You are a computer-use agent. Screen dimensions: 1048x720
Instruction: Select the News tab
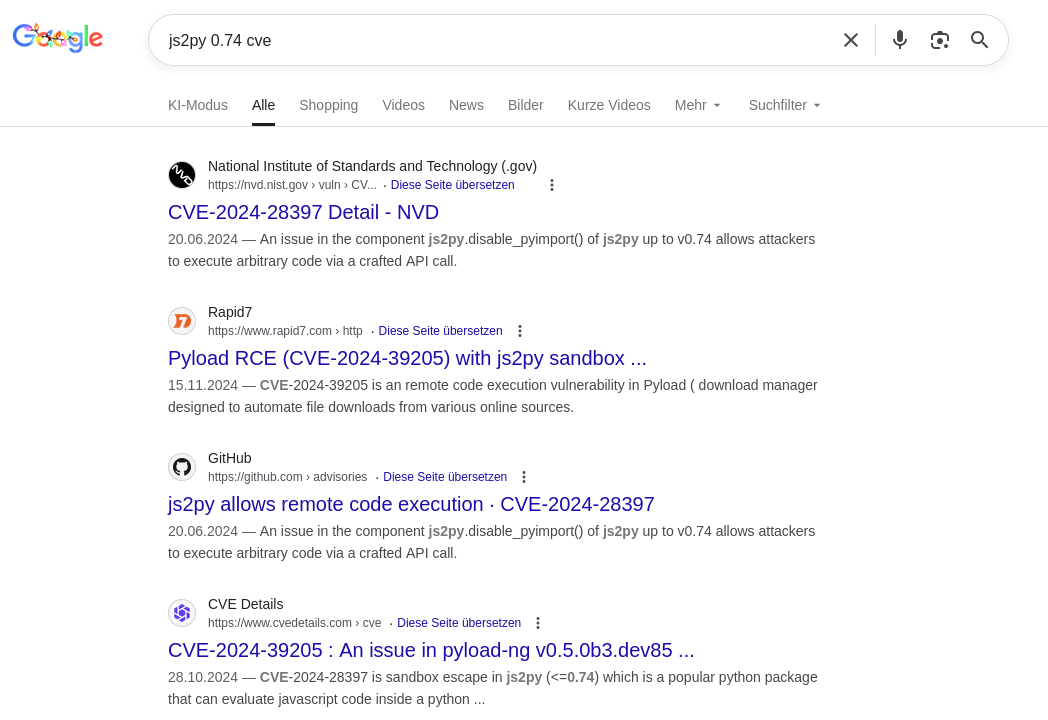pyautogui.click(x=466, y=105)
